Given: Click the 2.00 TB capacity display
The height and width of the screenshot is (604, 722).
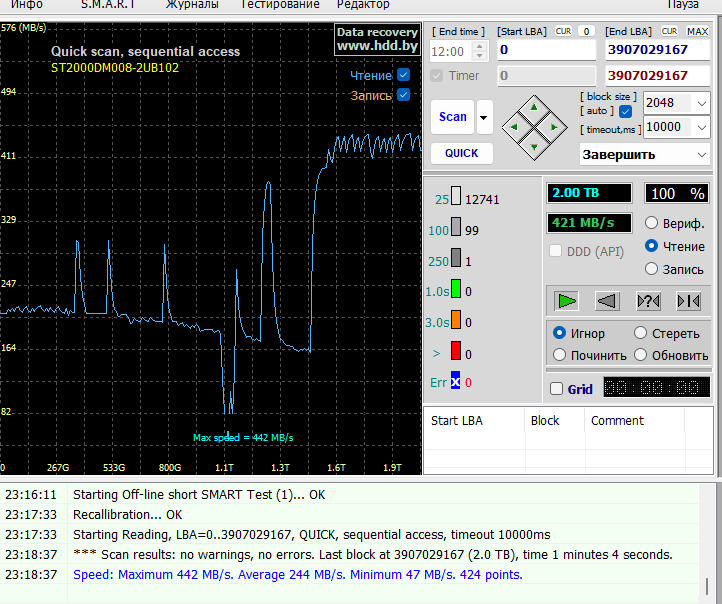Looking at the screenshot, I should [589, 193].
